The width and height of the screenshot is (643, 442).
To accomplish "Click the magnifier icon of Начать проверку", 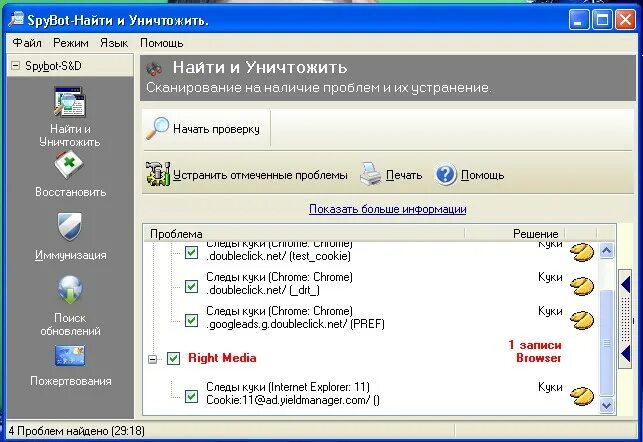I will click(157, 128).
